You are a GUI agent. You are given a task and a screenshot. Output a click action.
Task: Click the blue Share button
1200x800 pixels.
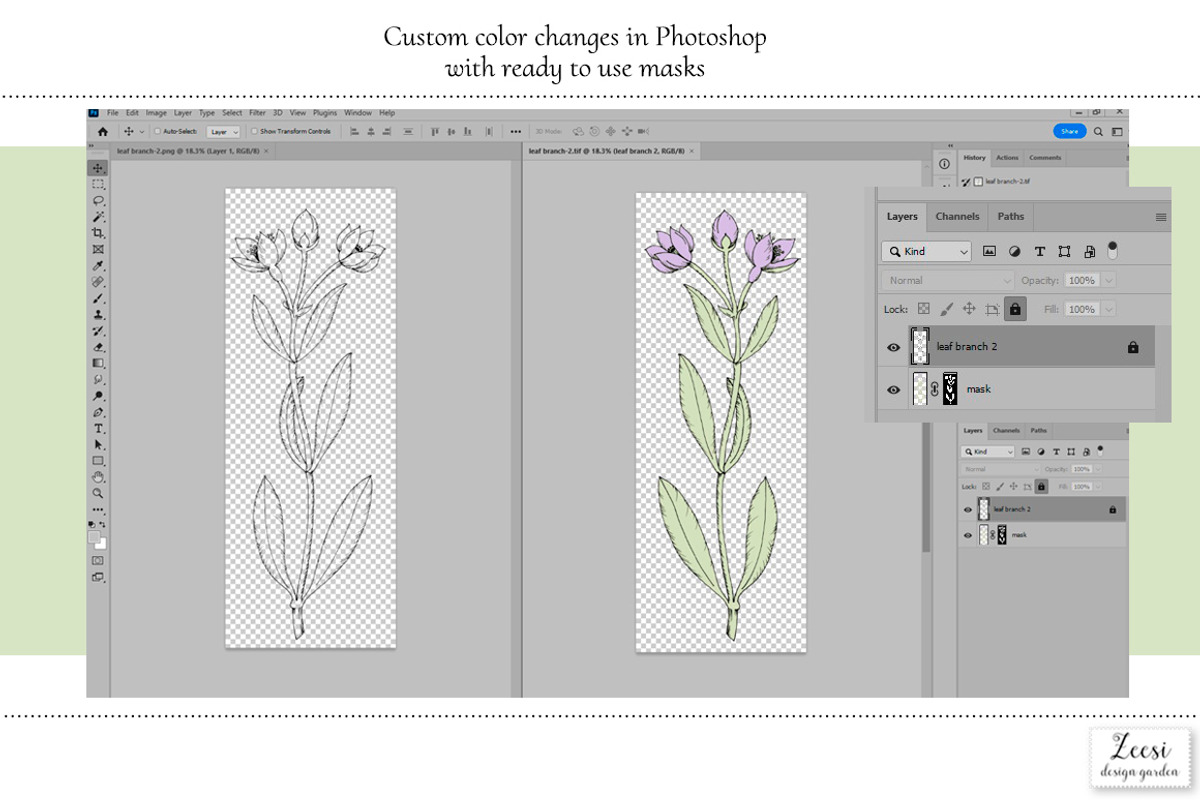[x=1069, y=131]
